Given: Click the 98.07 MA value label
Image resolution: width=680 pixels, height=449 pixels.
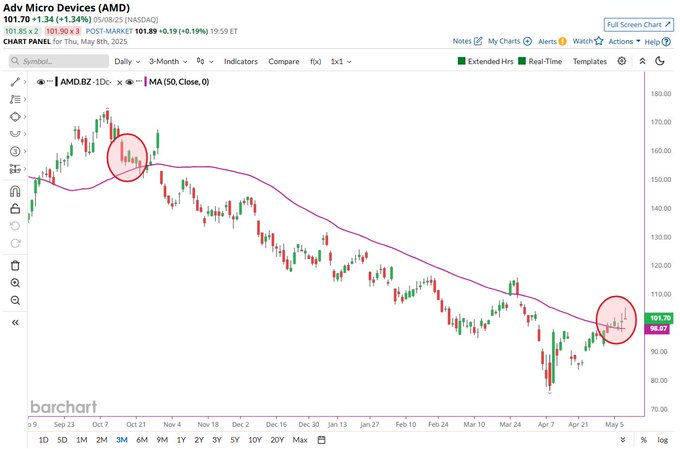Looking at the screenshot, I should point(658,328).
